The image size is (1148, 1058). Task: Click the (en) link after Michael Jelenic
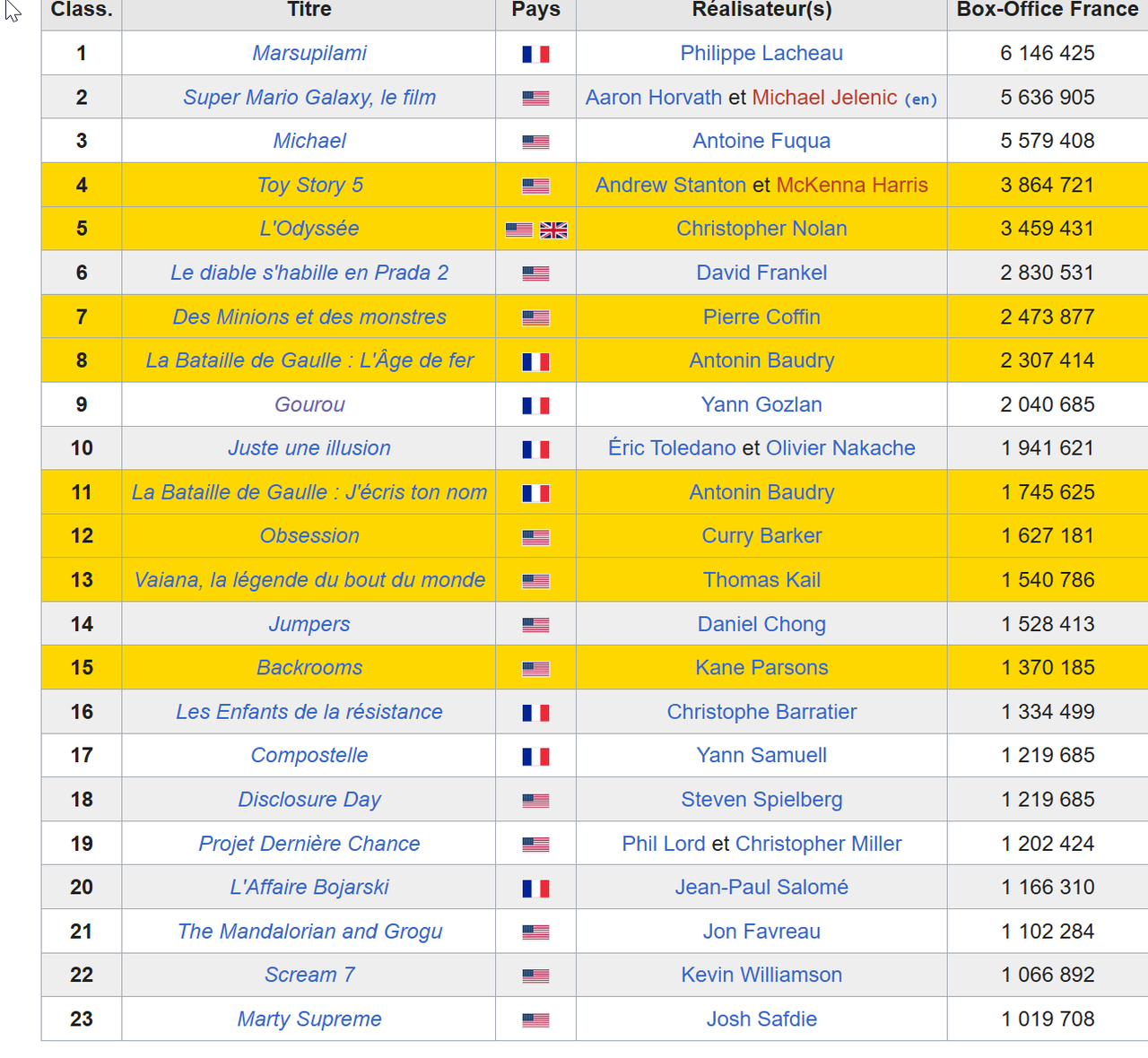click(x=921, y=100)
